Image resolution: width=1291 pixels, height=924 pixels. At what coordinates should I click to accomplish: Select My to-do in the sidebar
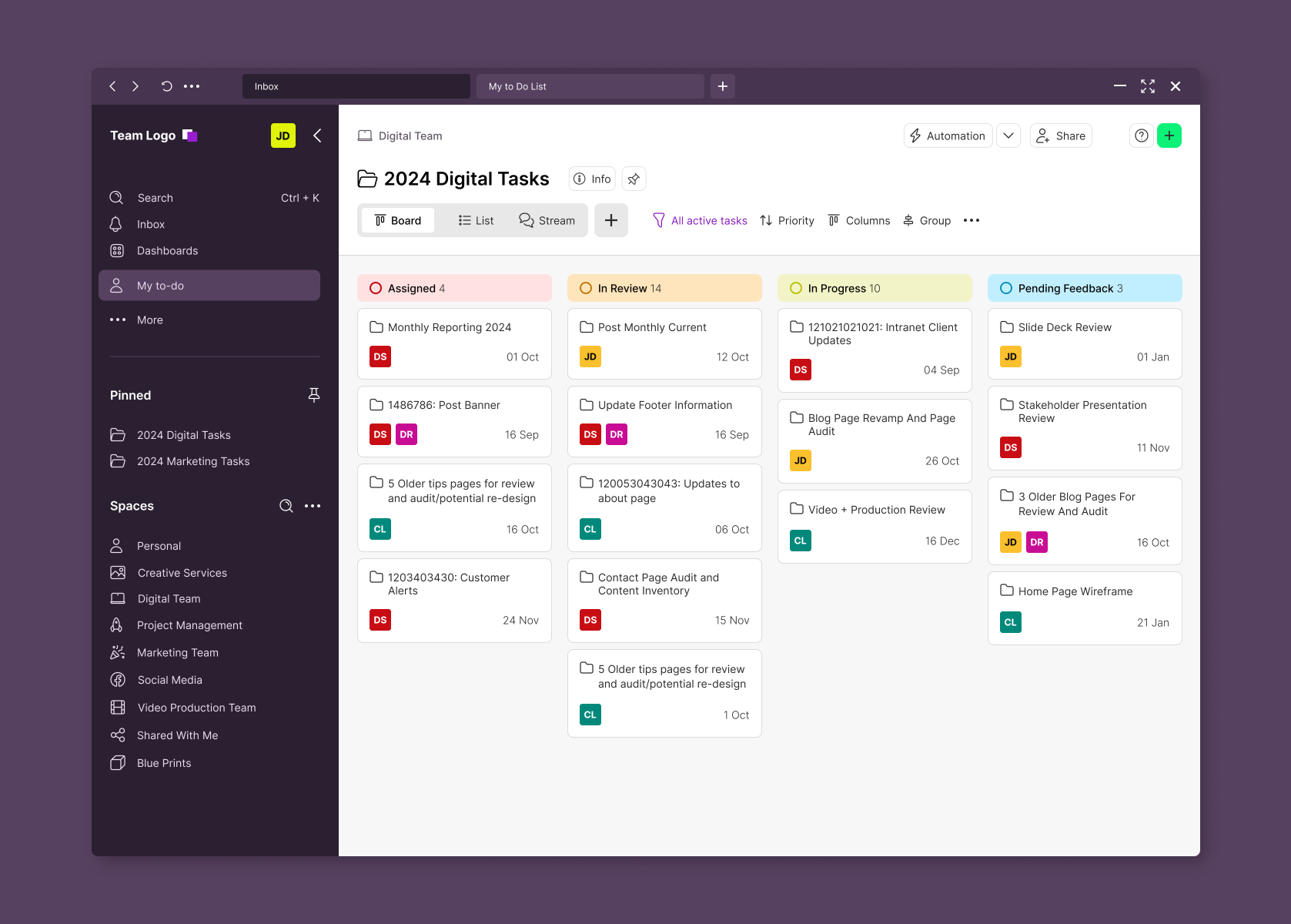point(159,285)
